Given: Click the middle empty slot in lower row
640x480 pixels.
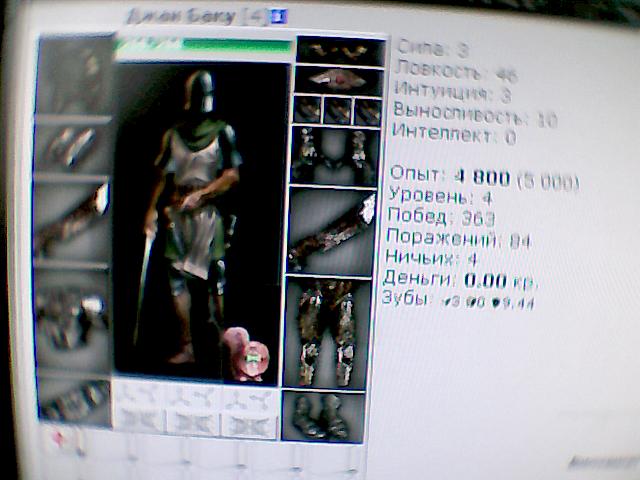Looking at the screenshot, I should (x=193, y=423).
